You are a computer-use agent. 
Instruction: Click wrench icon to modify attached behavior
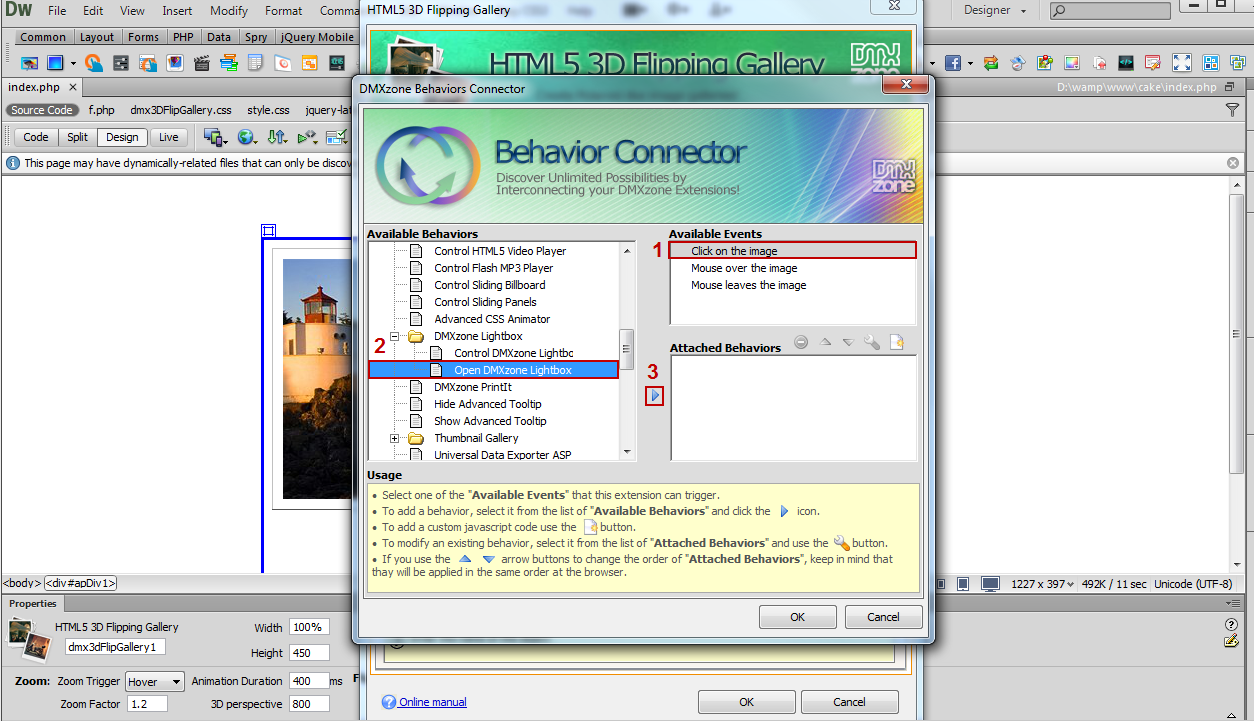pyautogui.click(x=872, y=342)
